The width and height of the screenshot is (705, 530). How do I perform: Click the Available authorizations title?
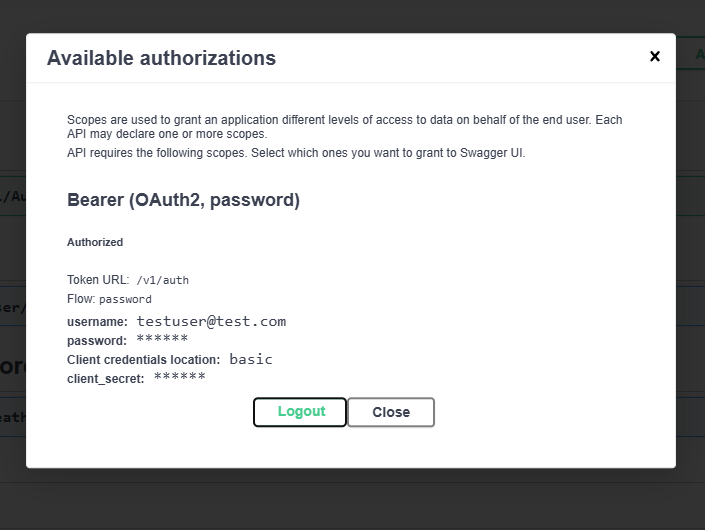pos(161,58)
